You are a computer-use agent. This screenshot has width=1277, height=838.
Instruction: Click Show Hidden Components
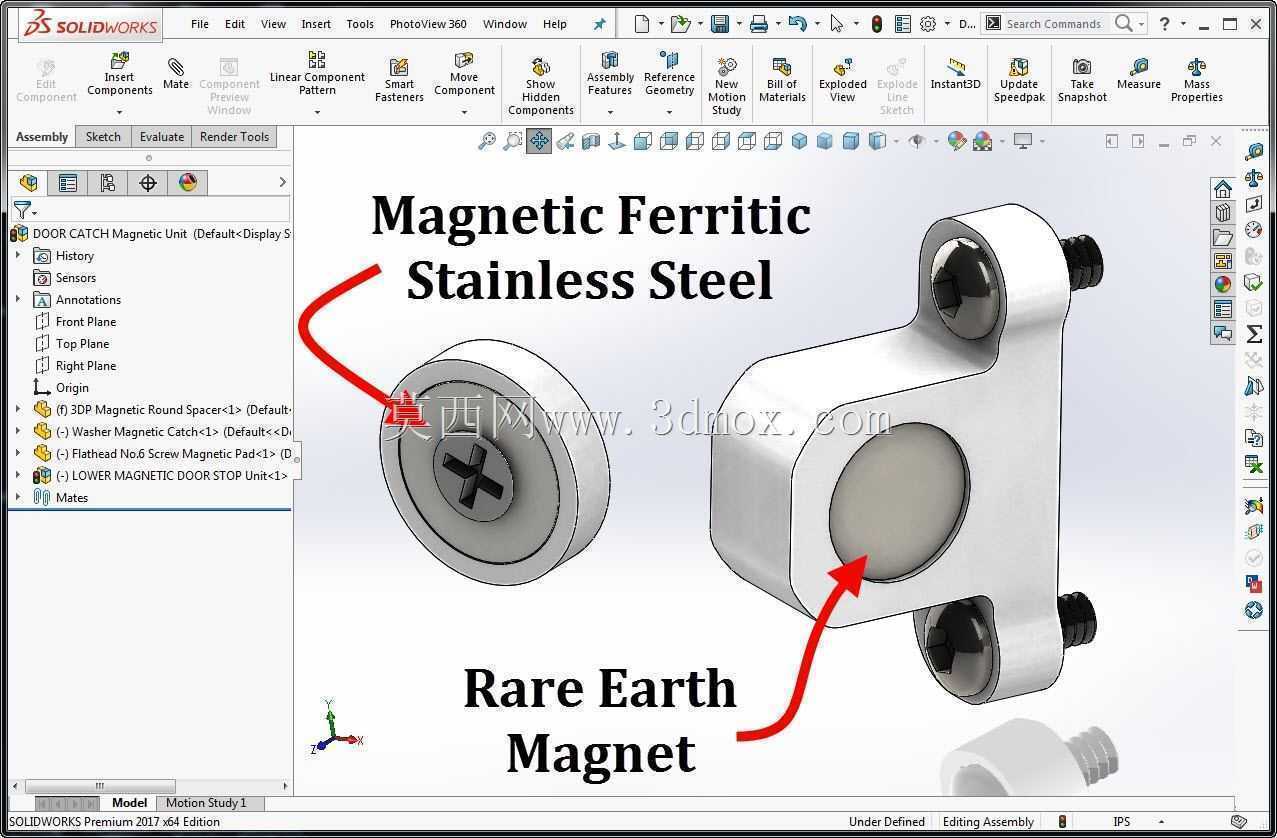[541, 85]
